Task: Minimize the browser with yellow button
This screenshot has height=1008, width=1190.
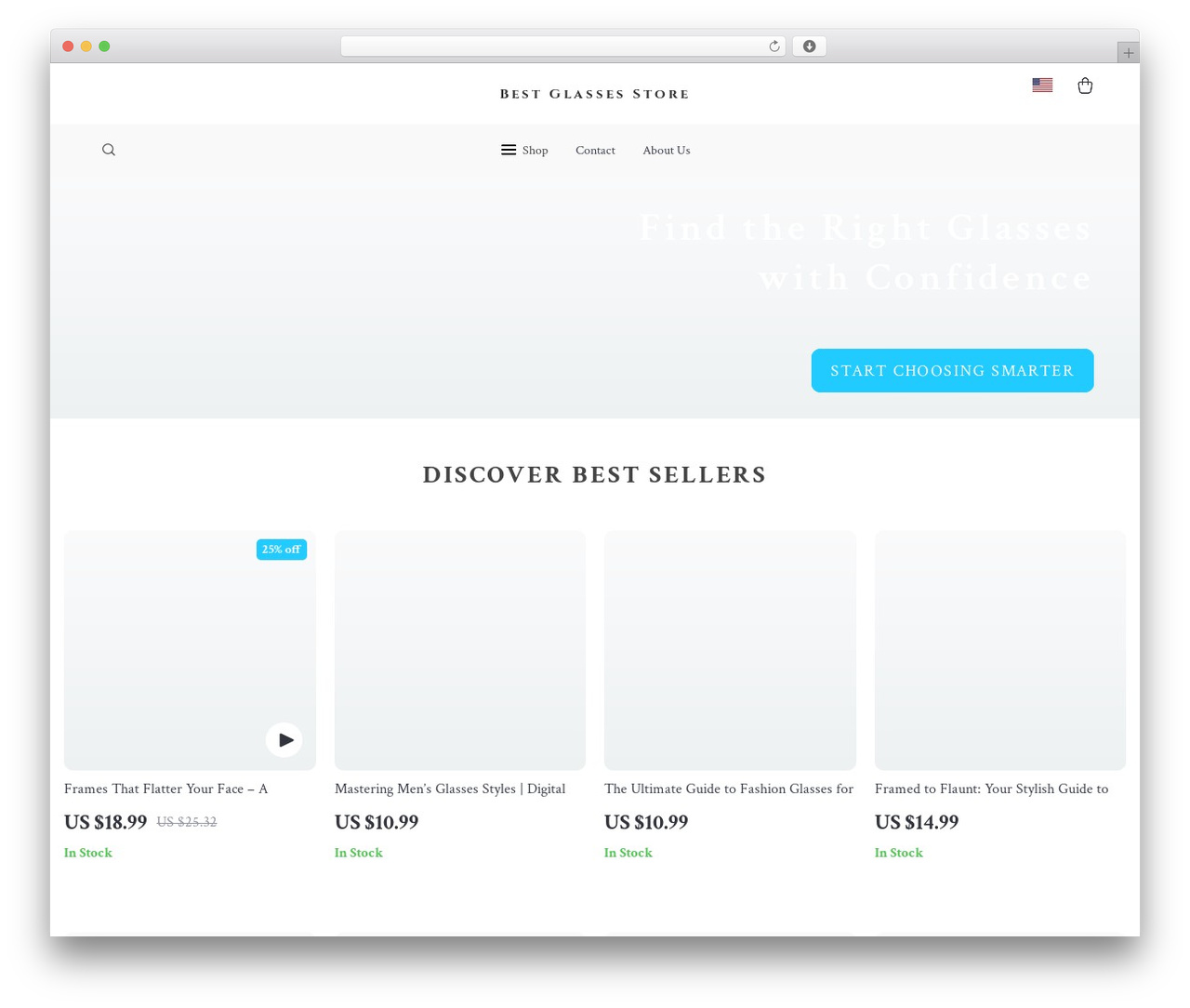Action: (86, 46)
